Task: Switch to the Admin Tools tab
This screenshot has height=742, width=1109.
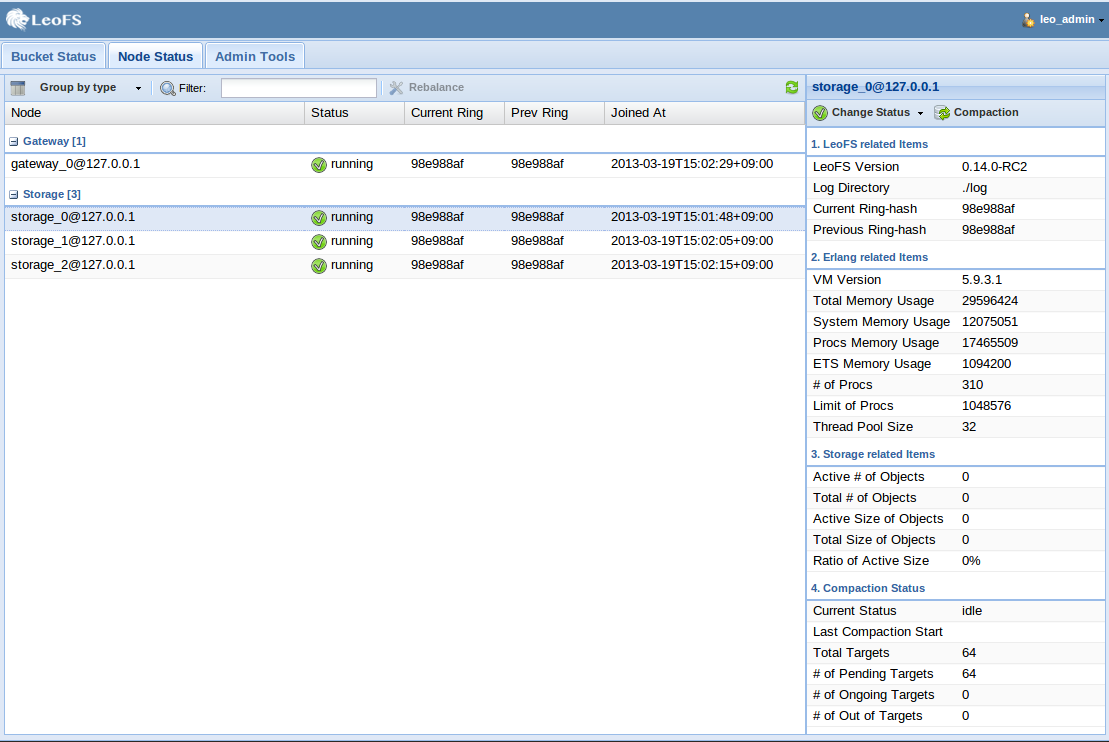Action: [255, 57]
